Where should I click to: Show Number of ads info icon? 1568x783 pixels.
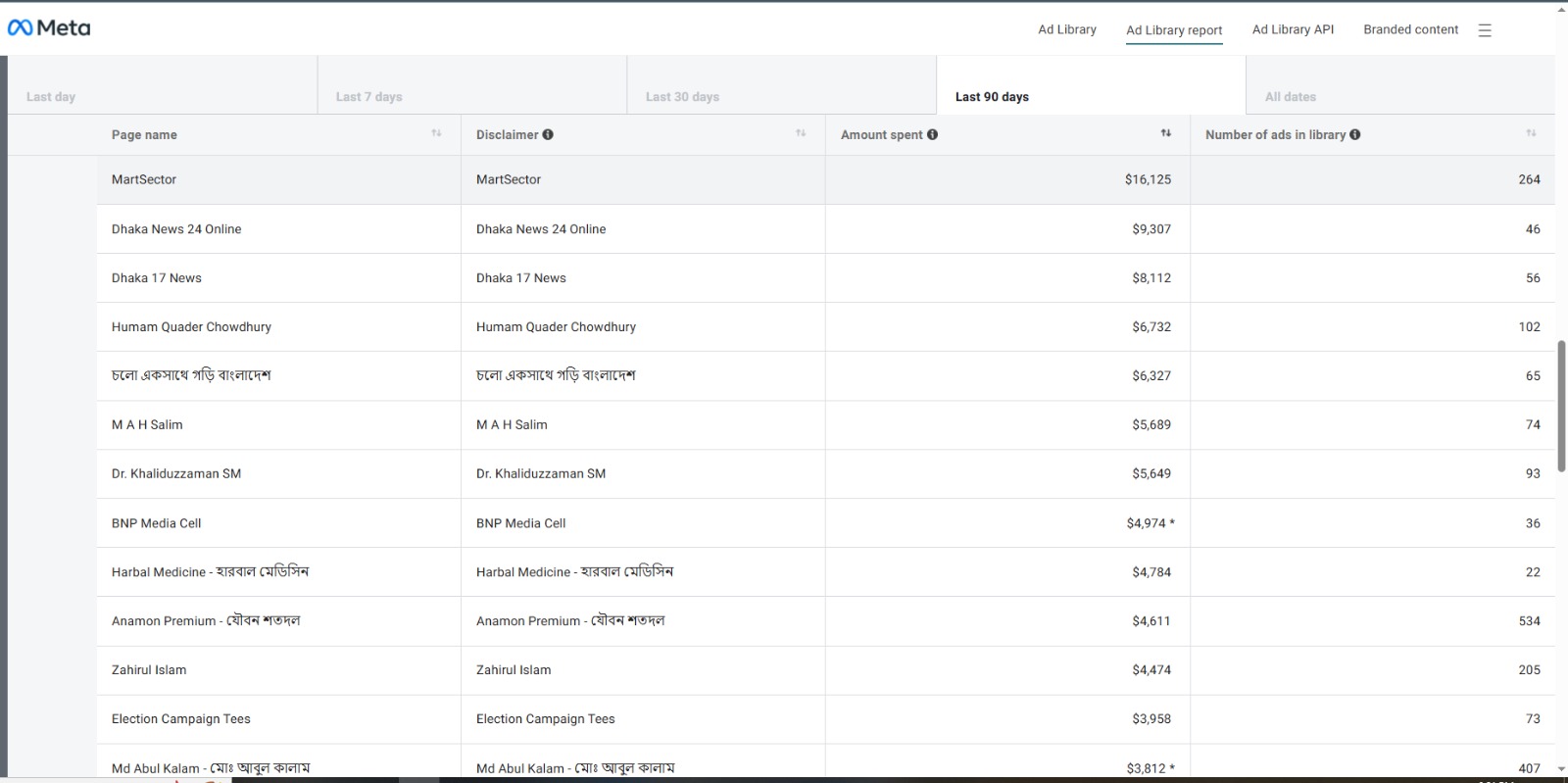pyautogui.click(x=1354, y=134)
